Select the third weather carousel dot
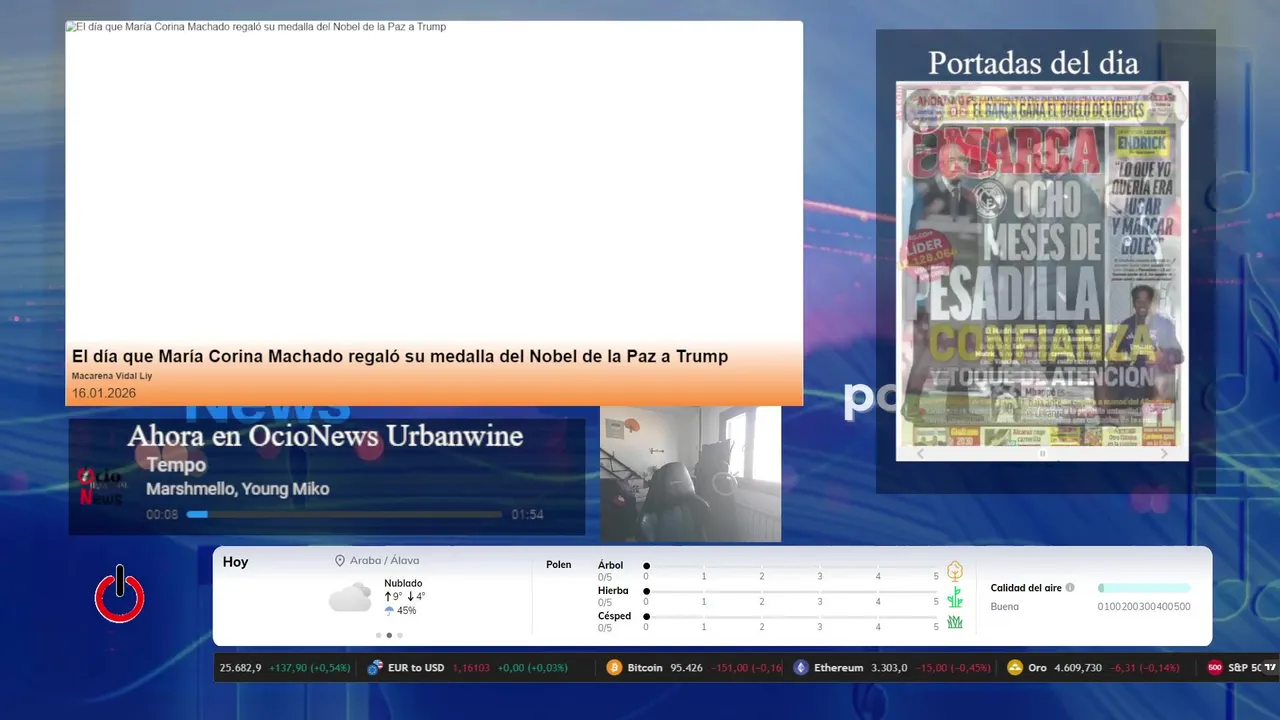 400,635
